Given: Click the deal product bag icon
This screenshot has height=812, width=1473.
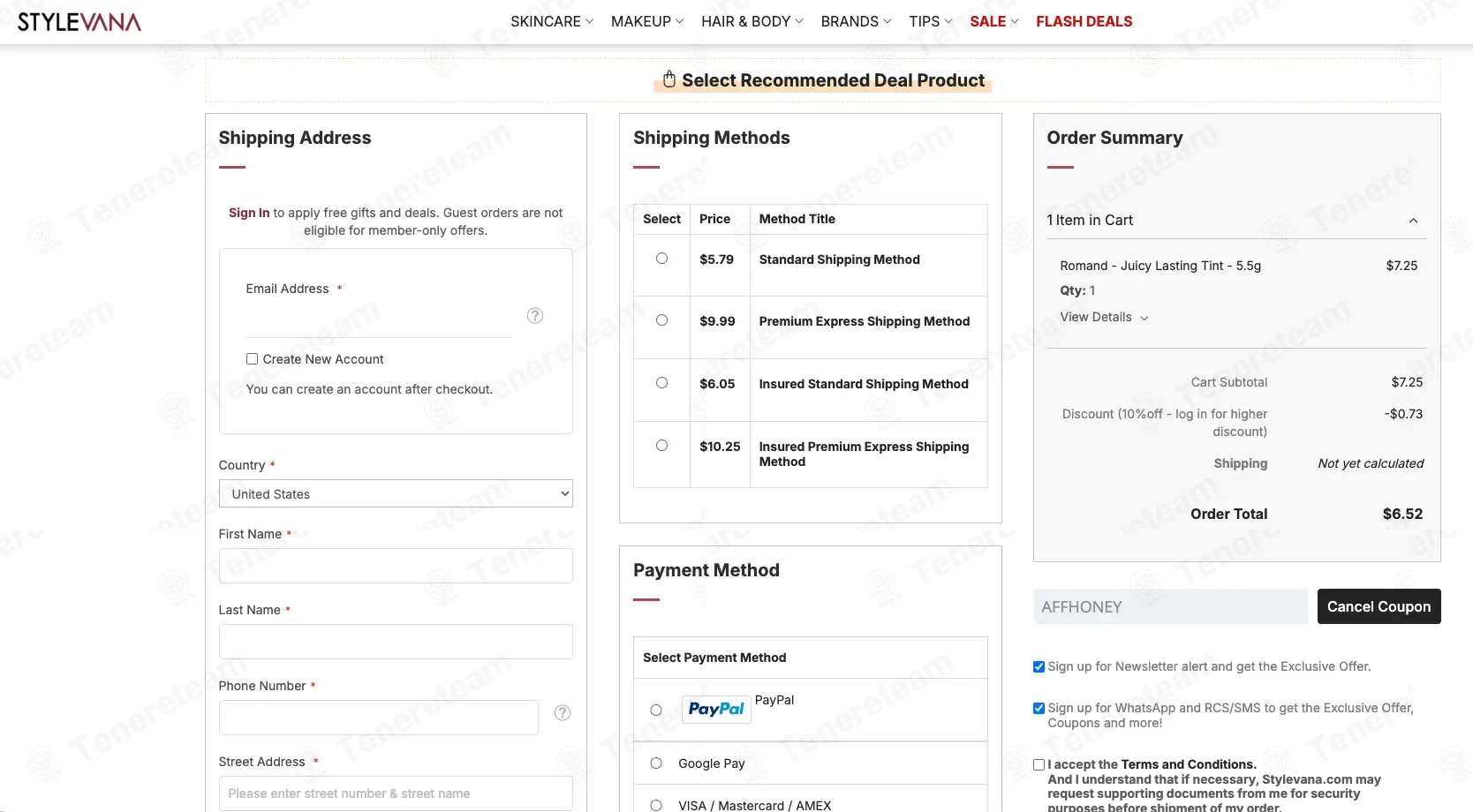Looking at the screenshot, I should coord(669,79).
